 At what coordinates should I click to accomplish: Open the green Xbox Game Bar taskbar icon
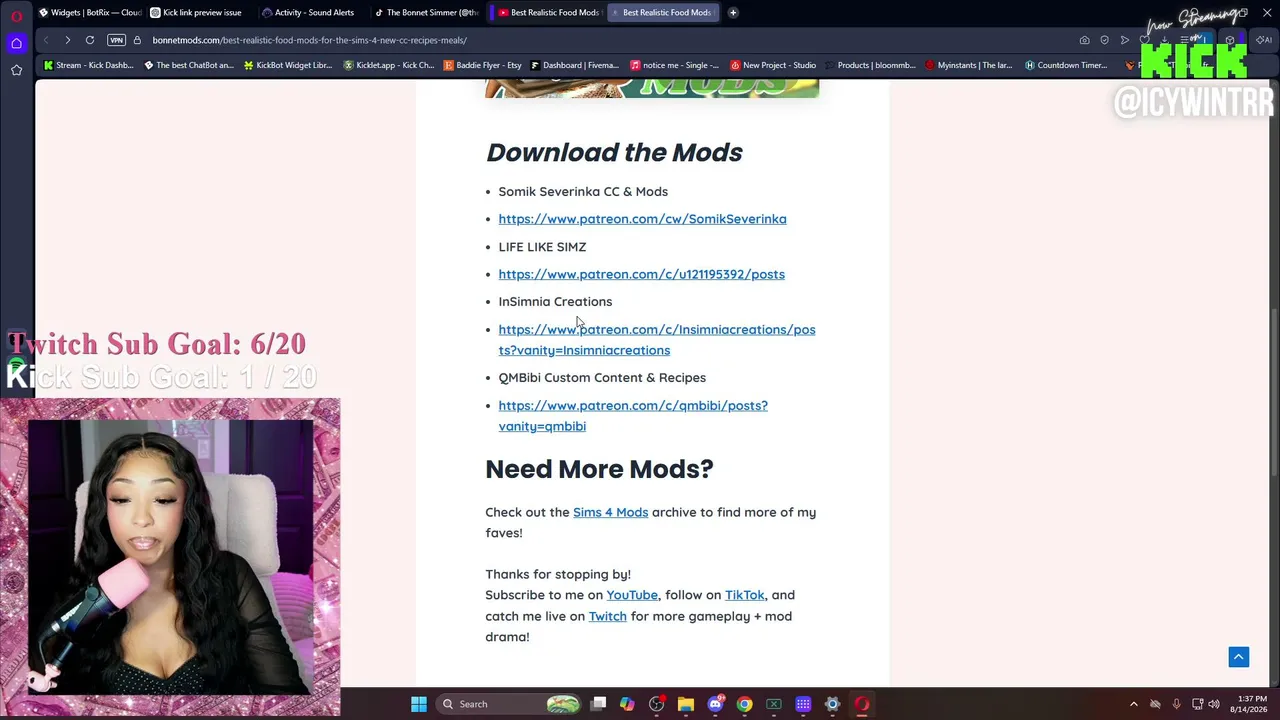coord(774,704)
